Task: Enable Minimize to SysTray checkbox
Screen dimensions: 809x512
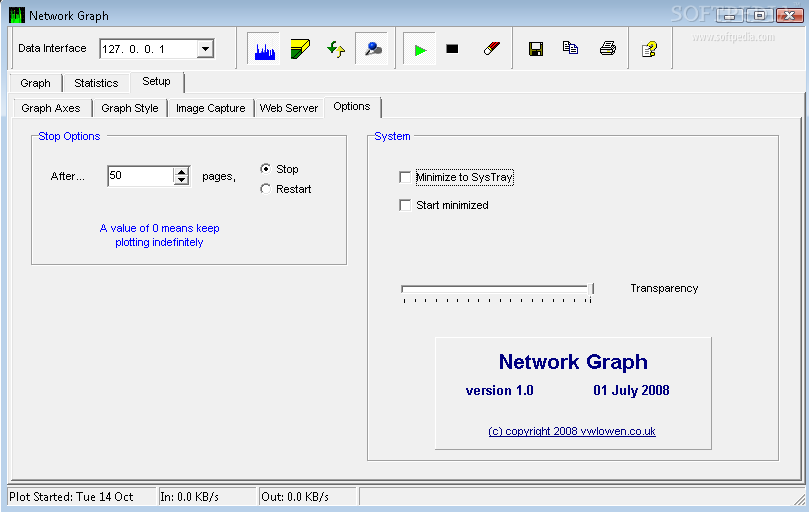Action: (406, 178)
